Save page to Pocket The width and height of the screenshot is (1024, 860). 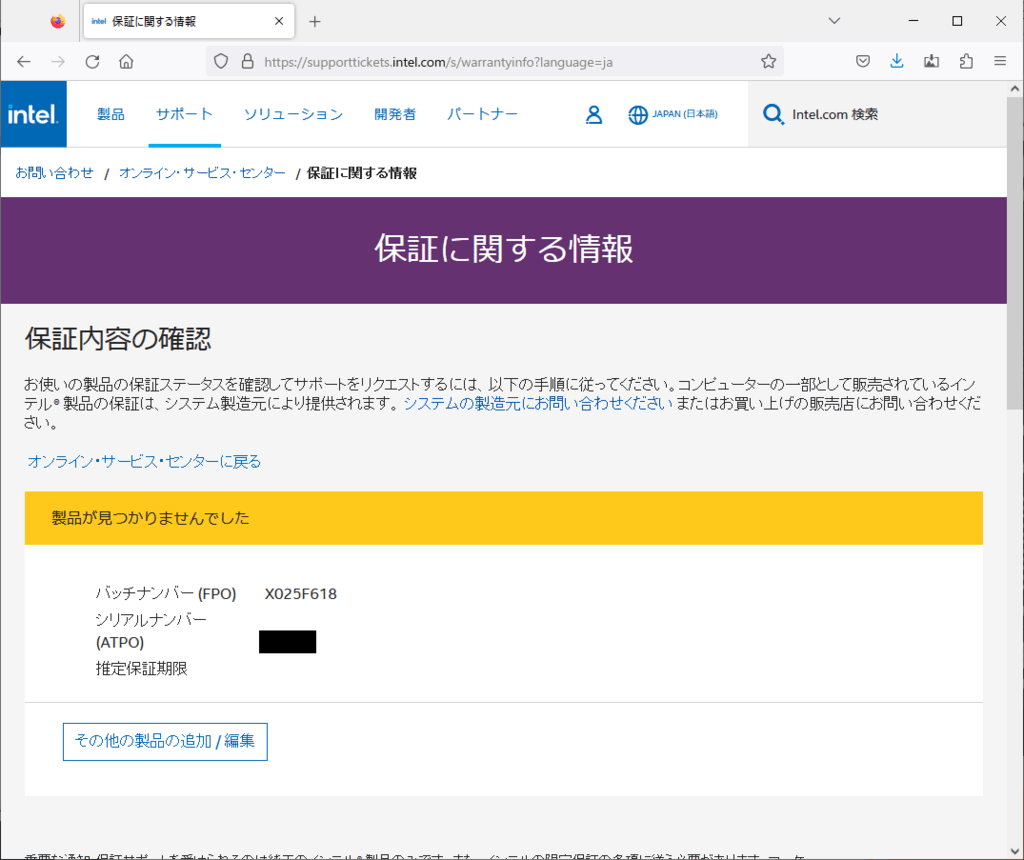pos(863,62)
